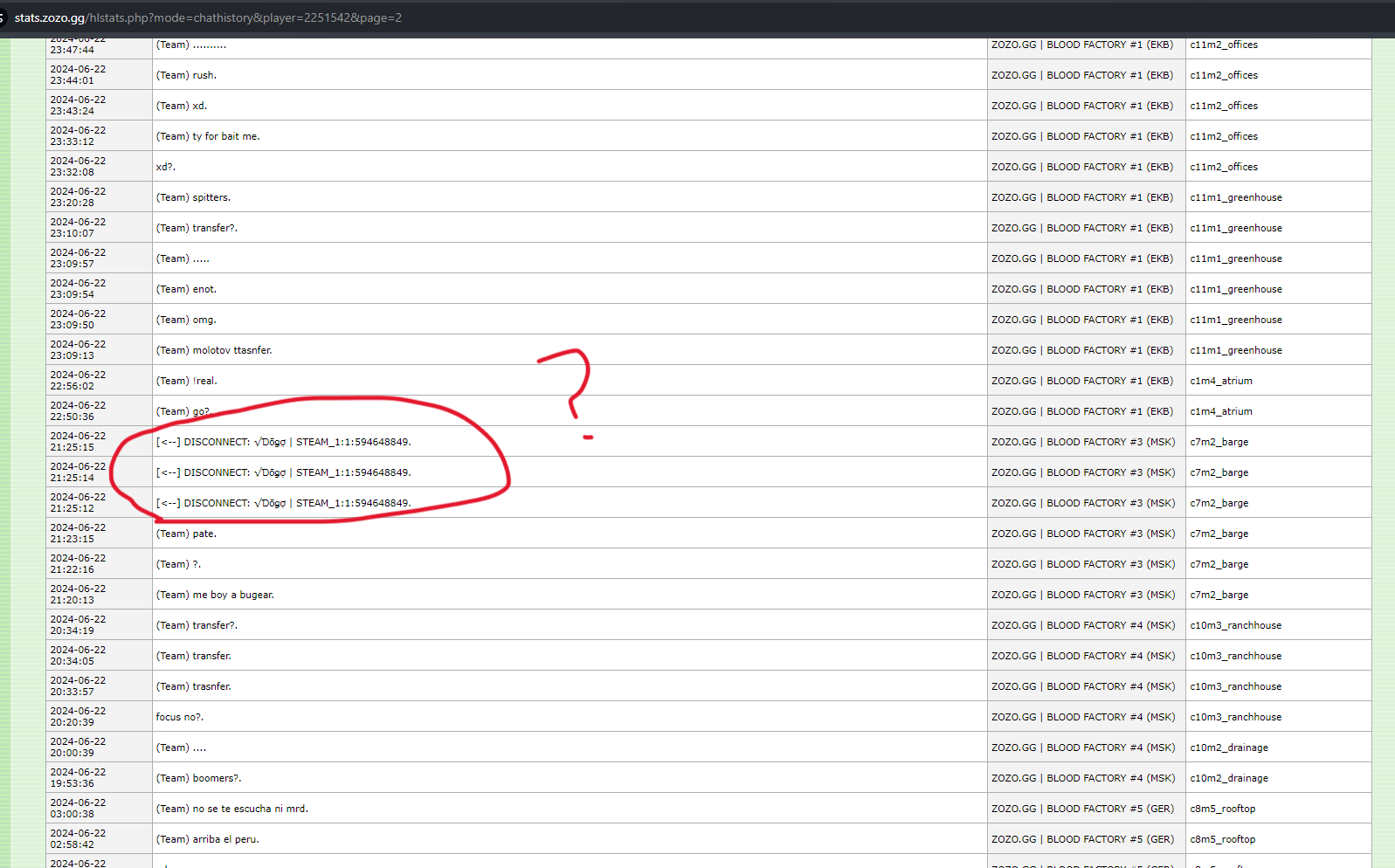Select the "(Team) rush." chat message
The height and width of the screenshot is (868, 1395).
(186, 75)
